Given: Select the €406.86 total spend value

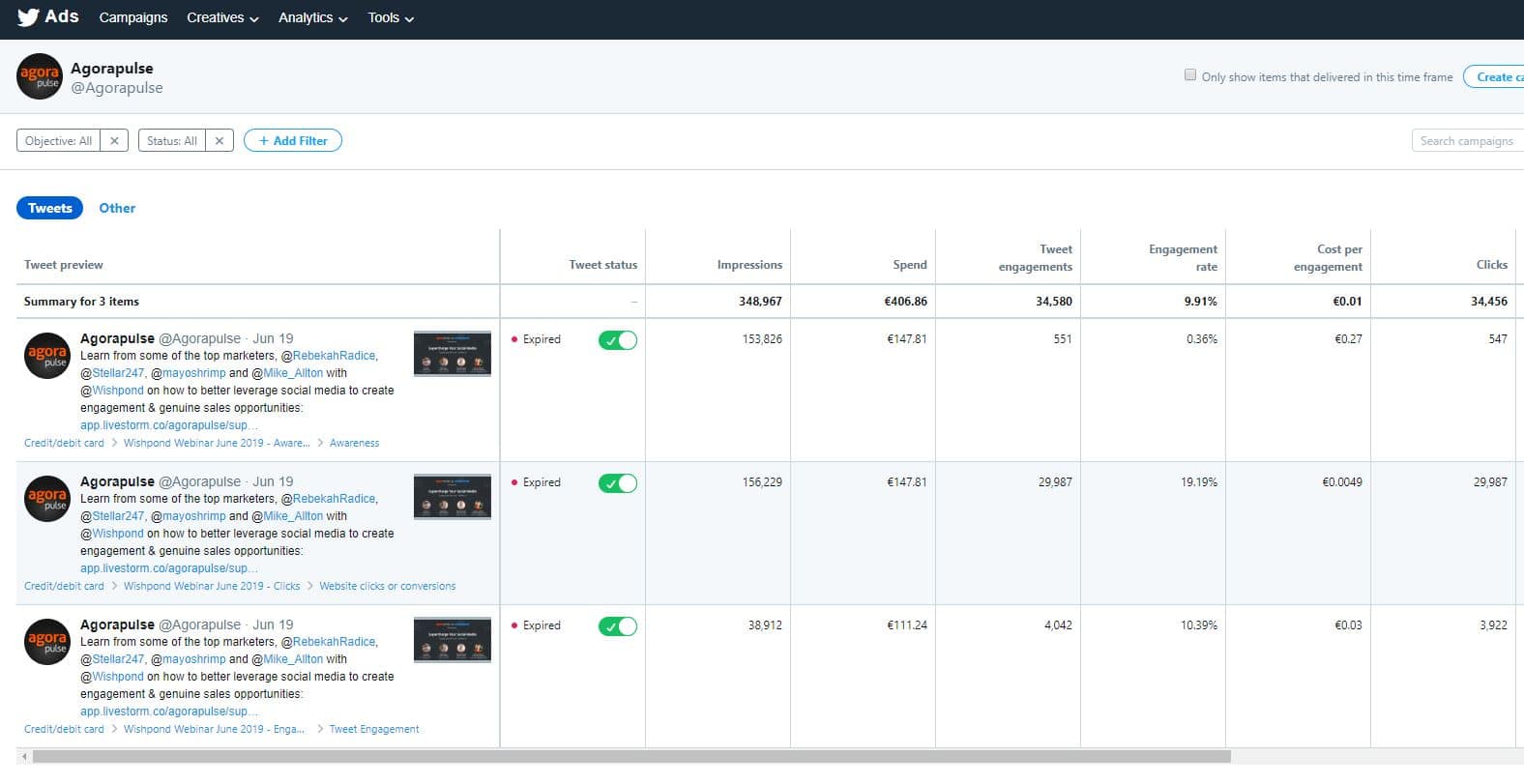Looking at the screenshot, I should coord(905,302).
